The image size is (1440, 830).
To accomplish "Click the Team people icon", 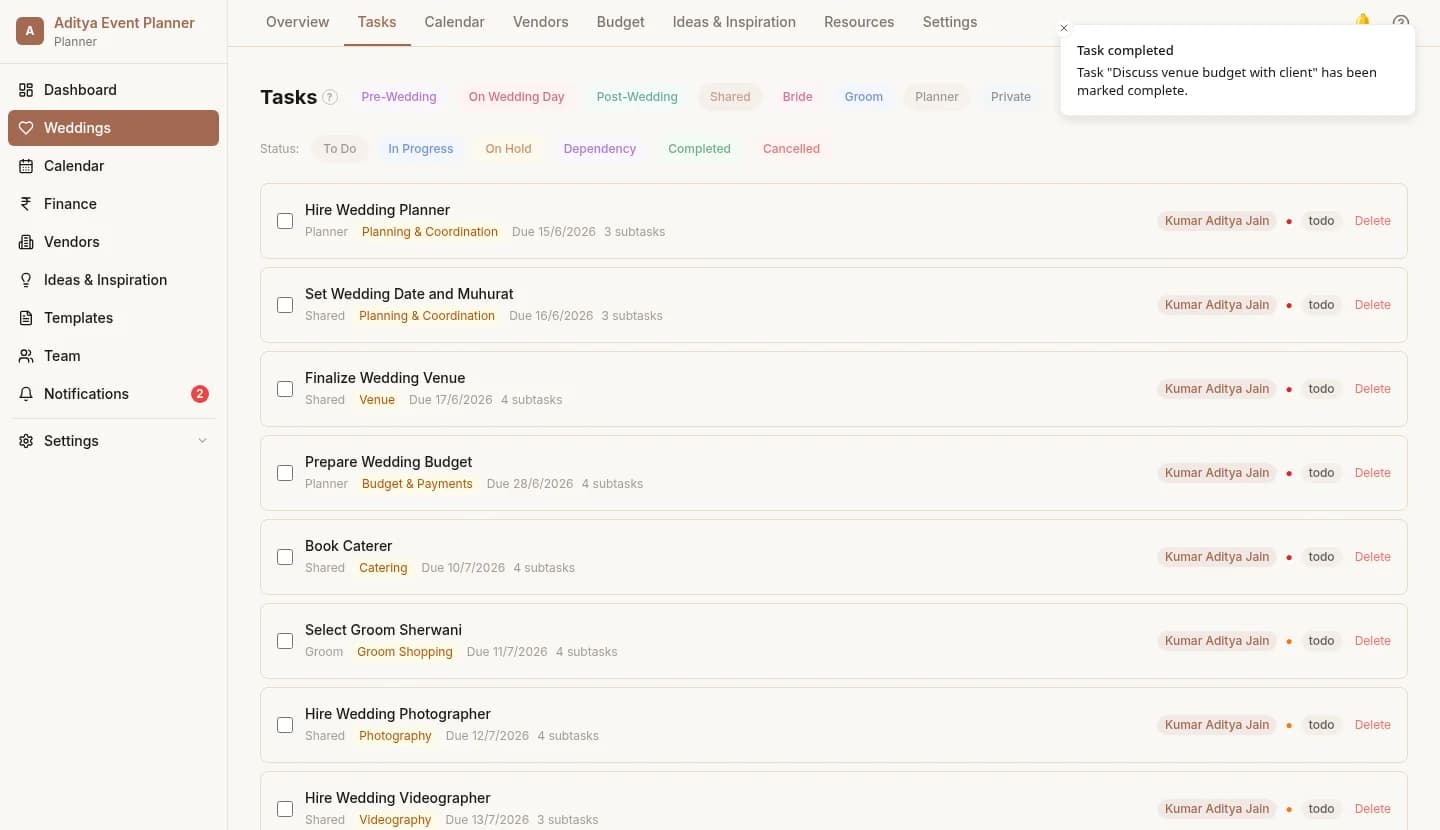I will pyautogui.click(x=26, y=356).
